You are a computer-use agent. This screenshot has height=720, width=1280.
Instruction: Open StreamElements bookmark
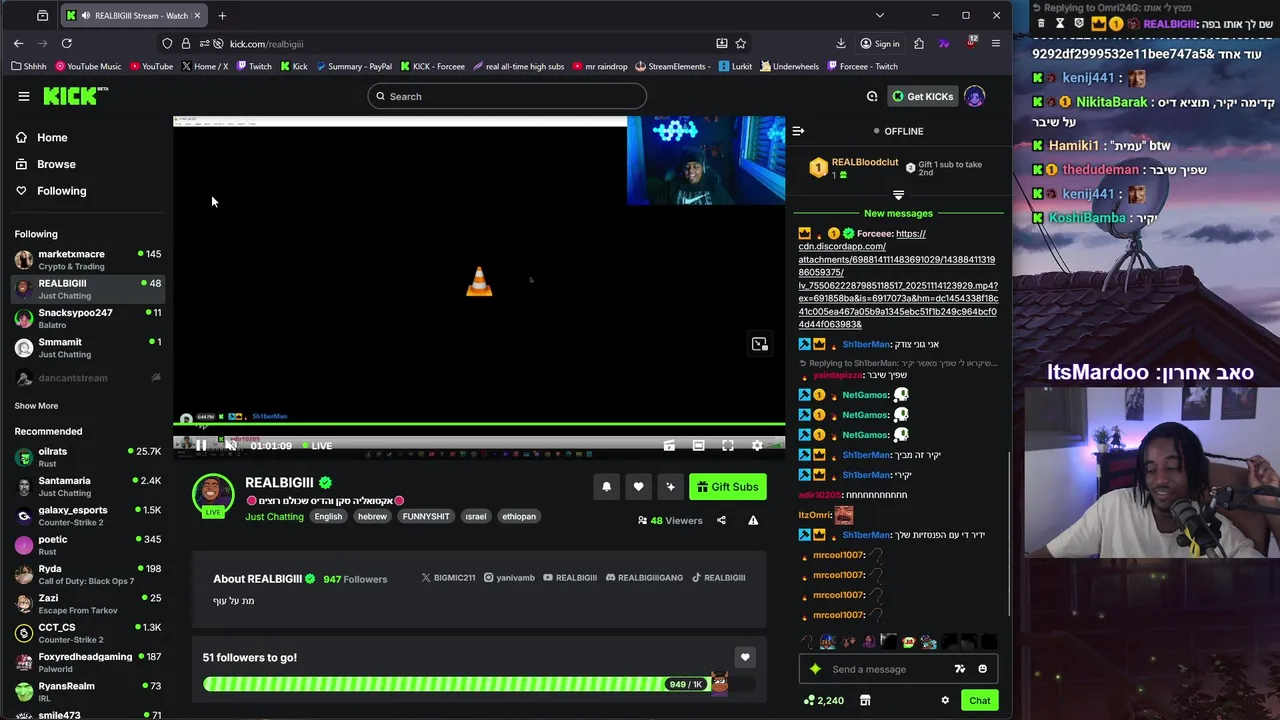point(673,66)
